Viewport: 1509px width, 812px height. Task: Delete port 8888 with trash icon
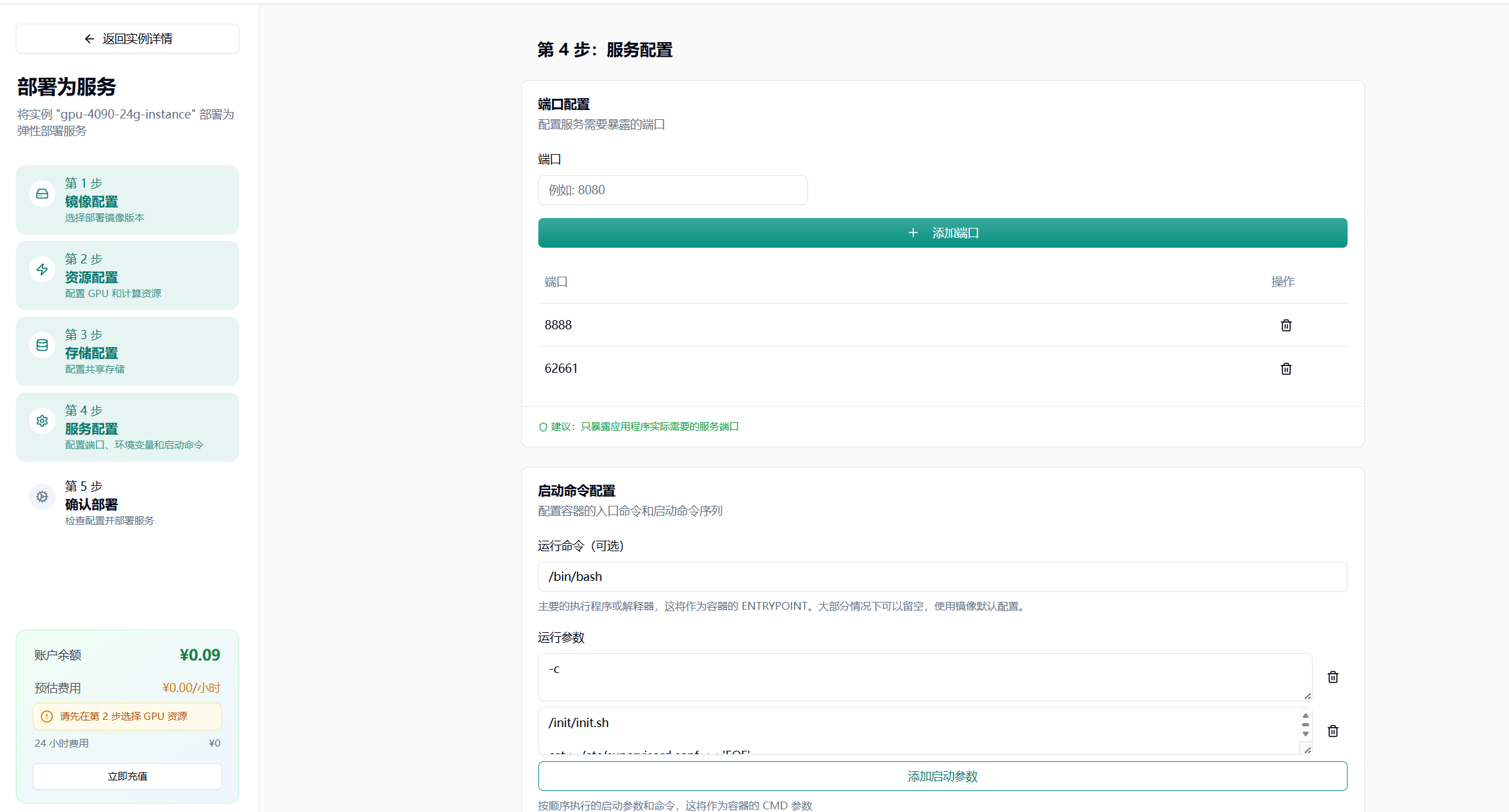click(1286, 325)
